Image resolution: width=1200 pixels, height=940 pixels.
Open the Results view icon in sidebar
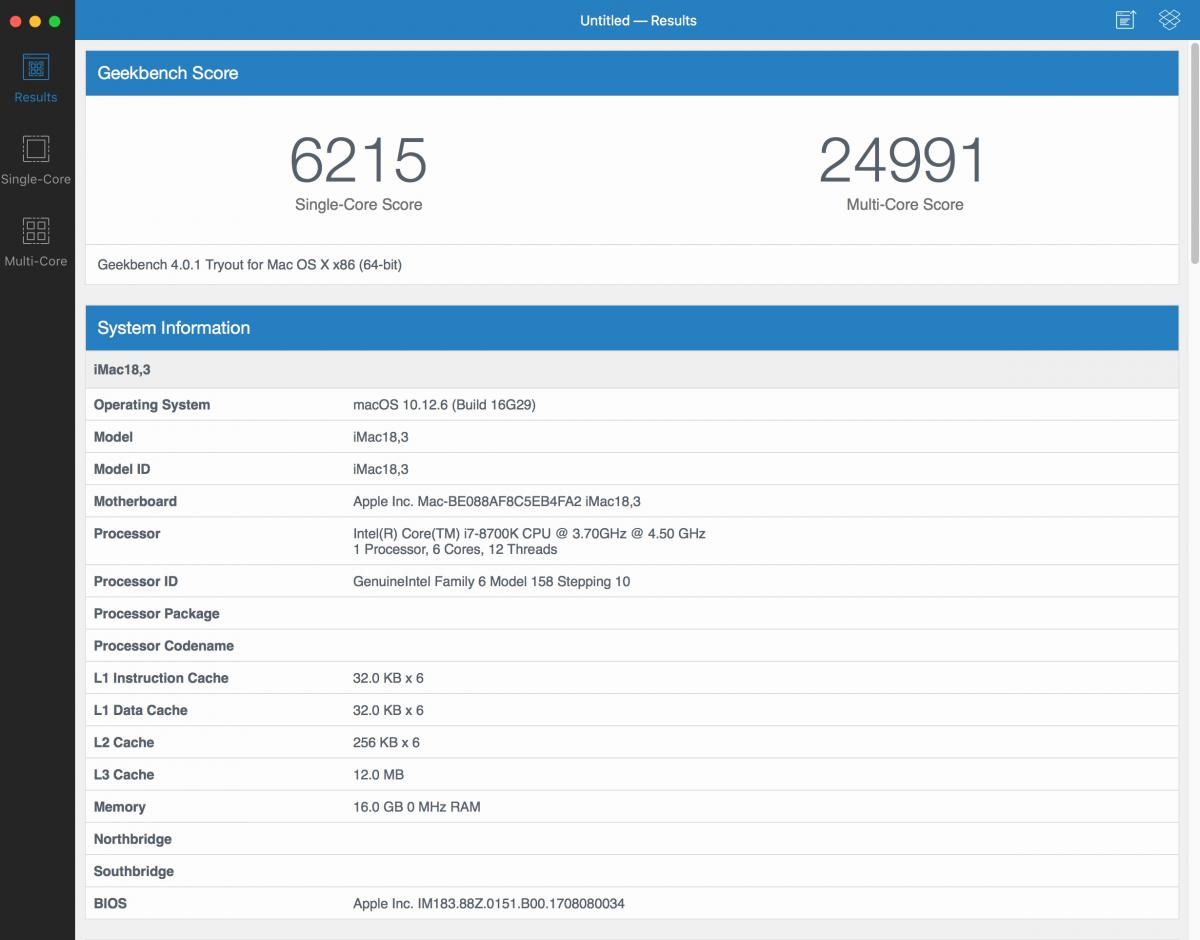pos(36,68)
